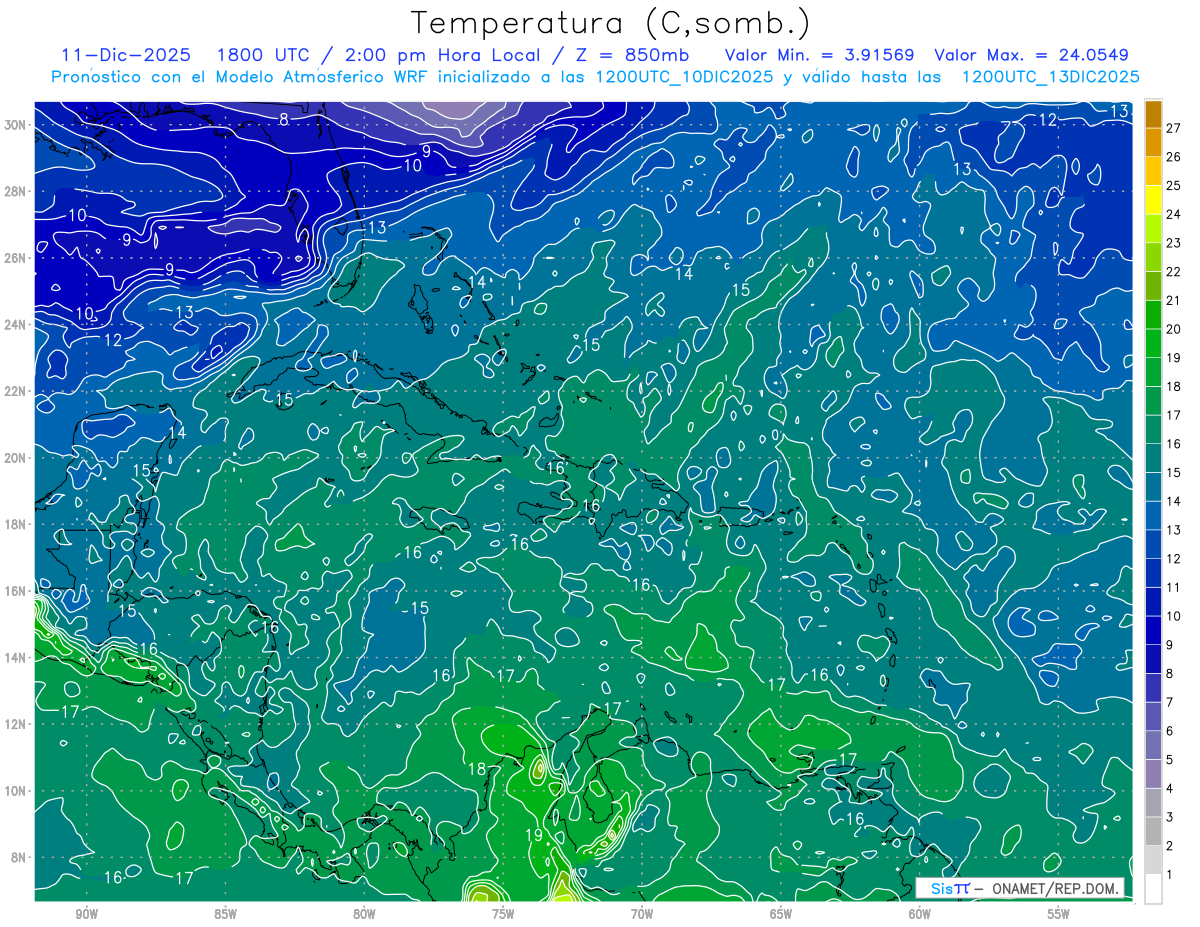Click the 18N latitude axis label
The image size is (1200, 927).
(17, 524)
